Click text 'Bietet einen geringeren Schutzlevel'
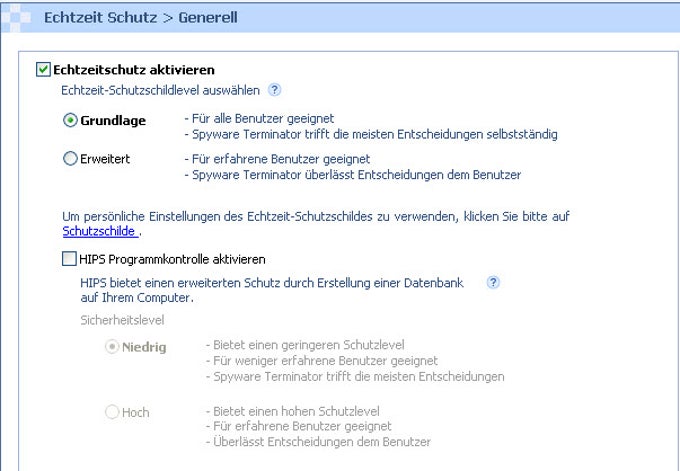This screenshot has height=471, width=680. point(309,345)
